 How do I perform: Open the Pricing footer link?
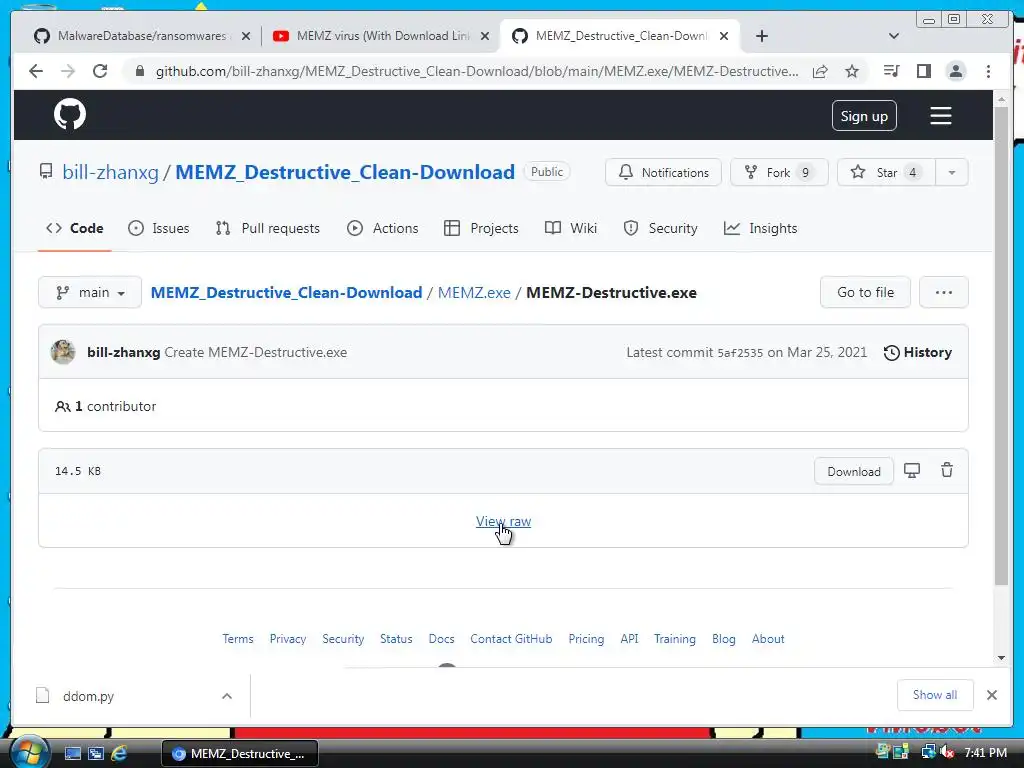pyautogui.click(x=586, y=639)
